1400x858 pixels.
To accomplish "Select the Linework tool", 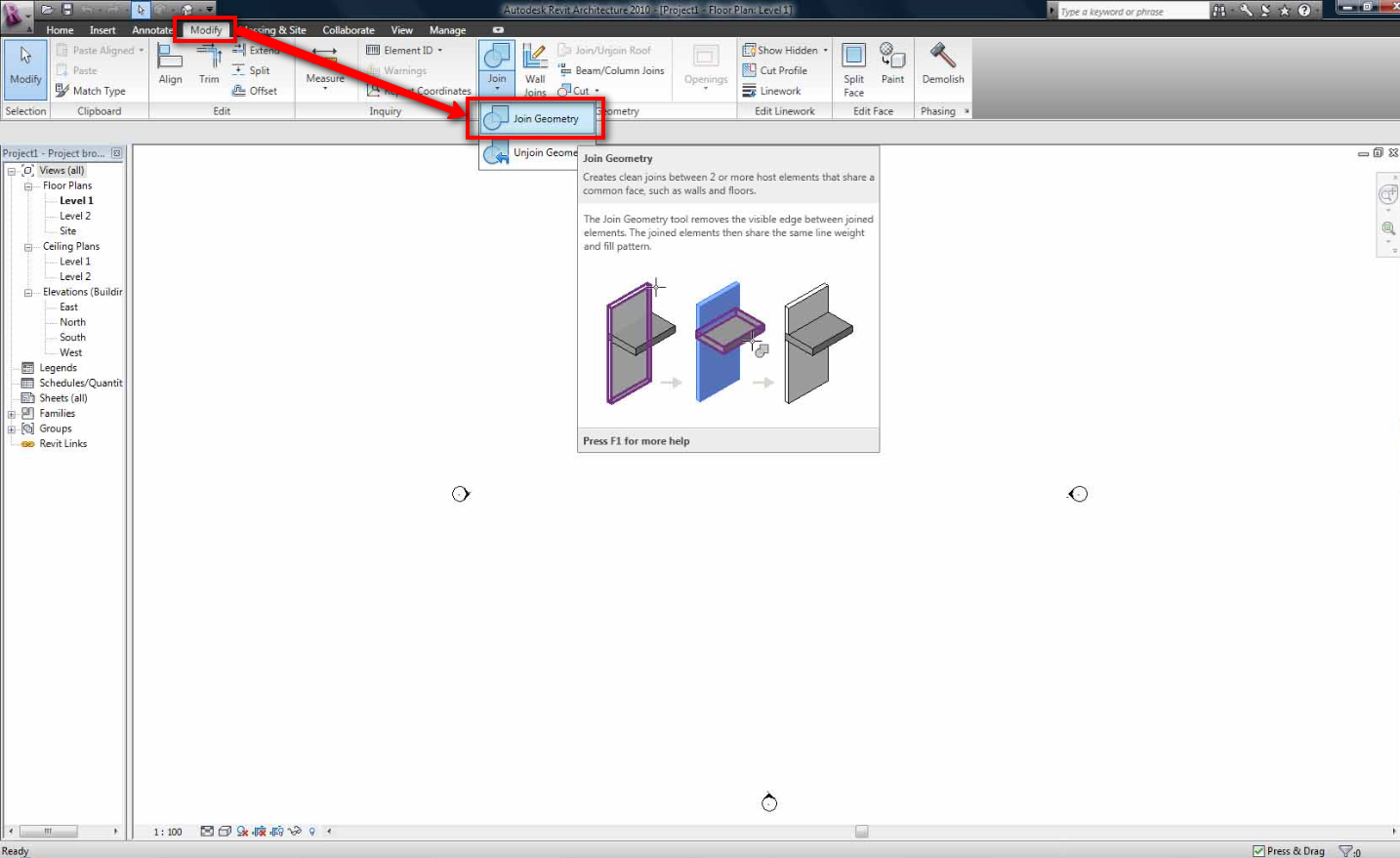I will tap(771, 91).
